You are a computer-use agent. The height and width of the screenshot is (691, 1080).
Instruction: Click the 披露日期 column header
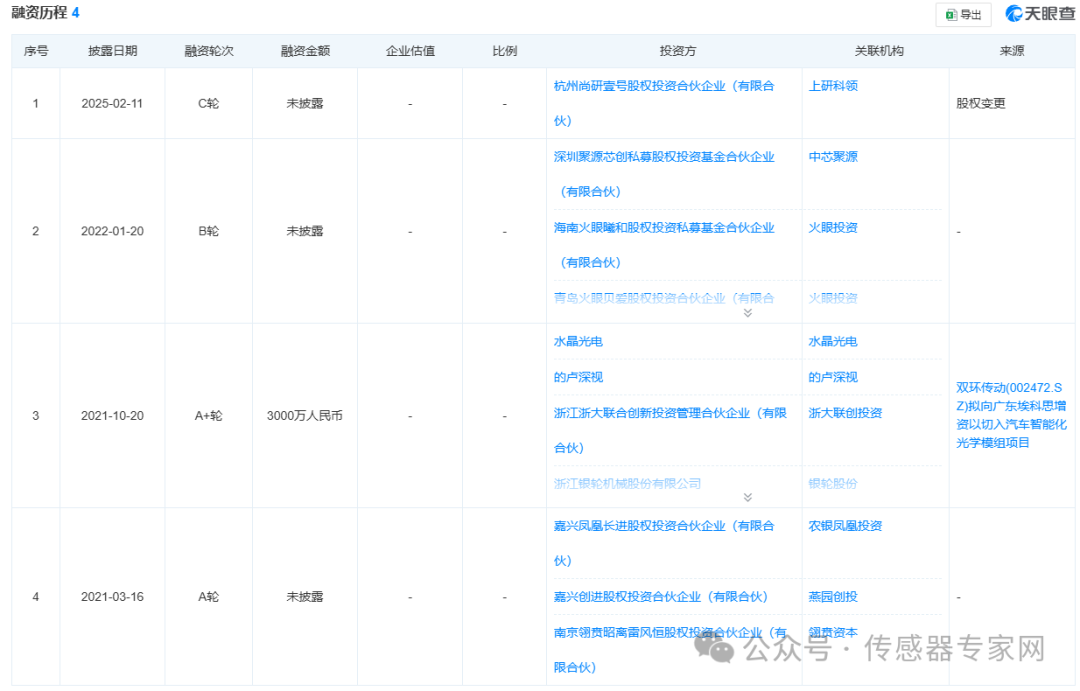[x=112, y=51]
